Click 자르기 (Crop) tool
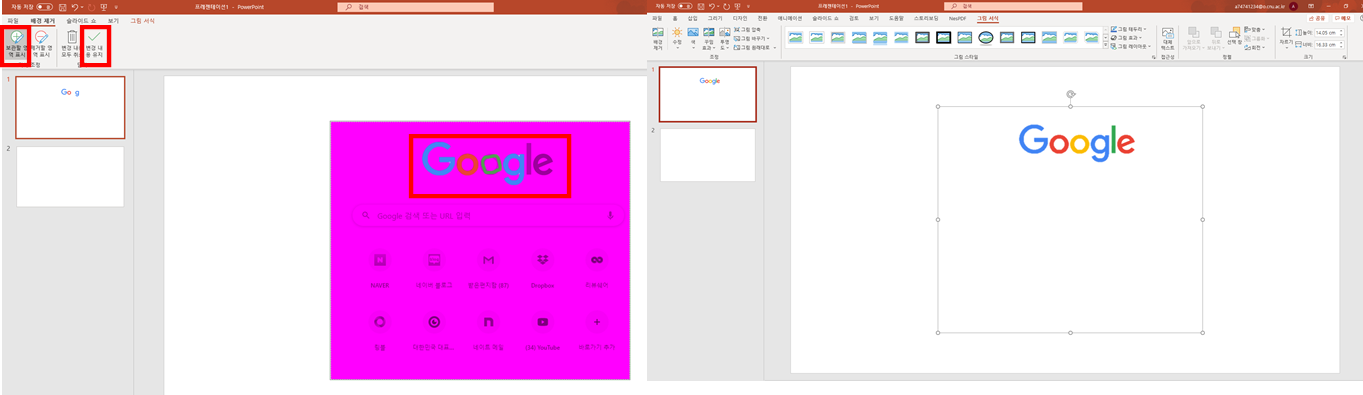Screen dimensions: 1363x395 pyautogui.click(x=1286, y=39)
